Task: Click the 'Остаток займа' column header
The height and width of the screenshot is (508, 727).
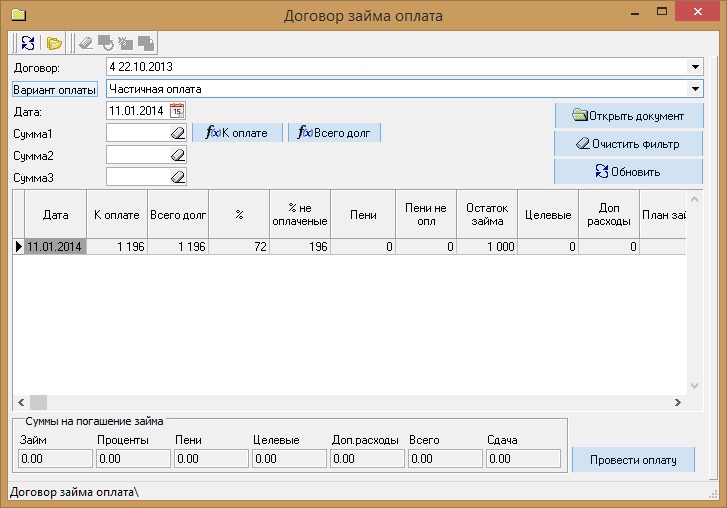Action: 487,215
